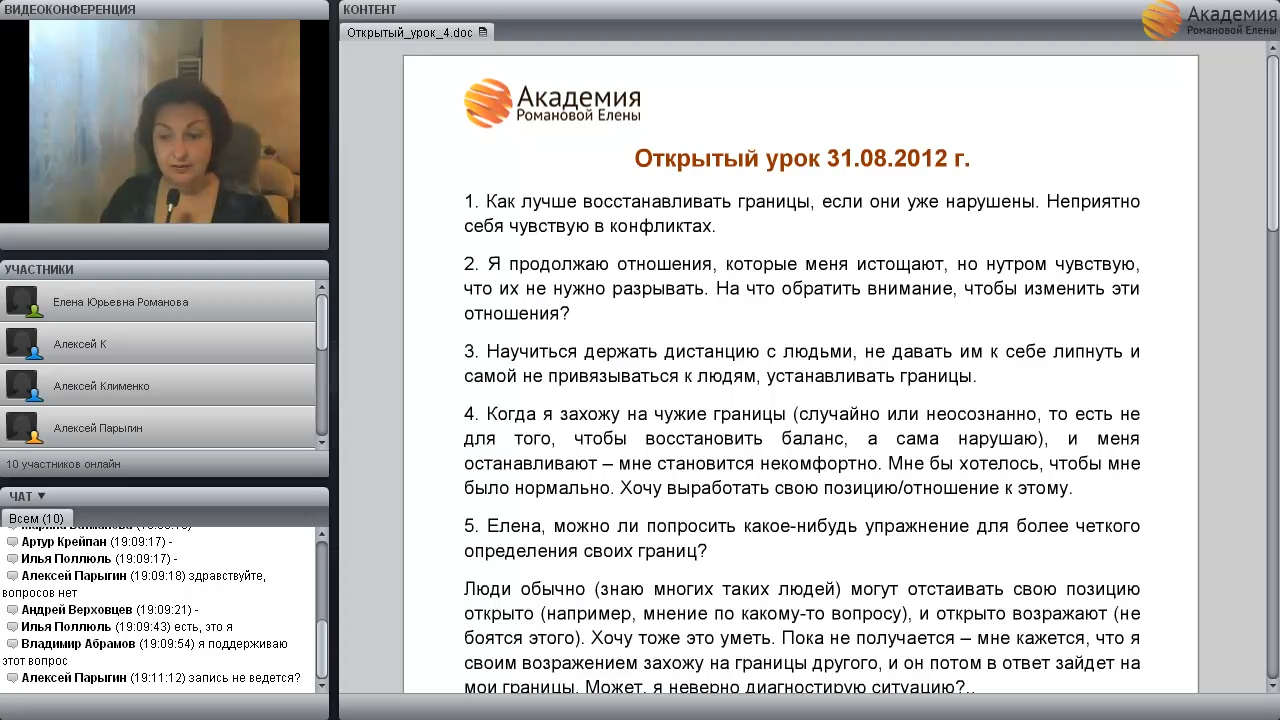Click the КОНТЕНТ panel header

[x=809, y=9]
